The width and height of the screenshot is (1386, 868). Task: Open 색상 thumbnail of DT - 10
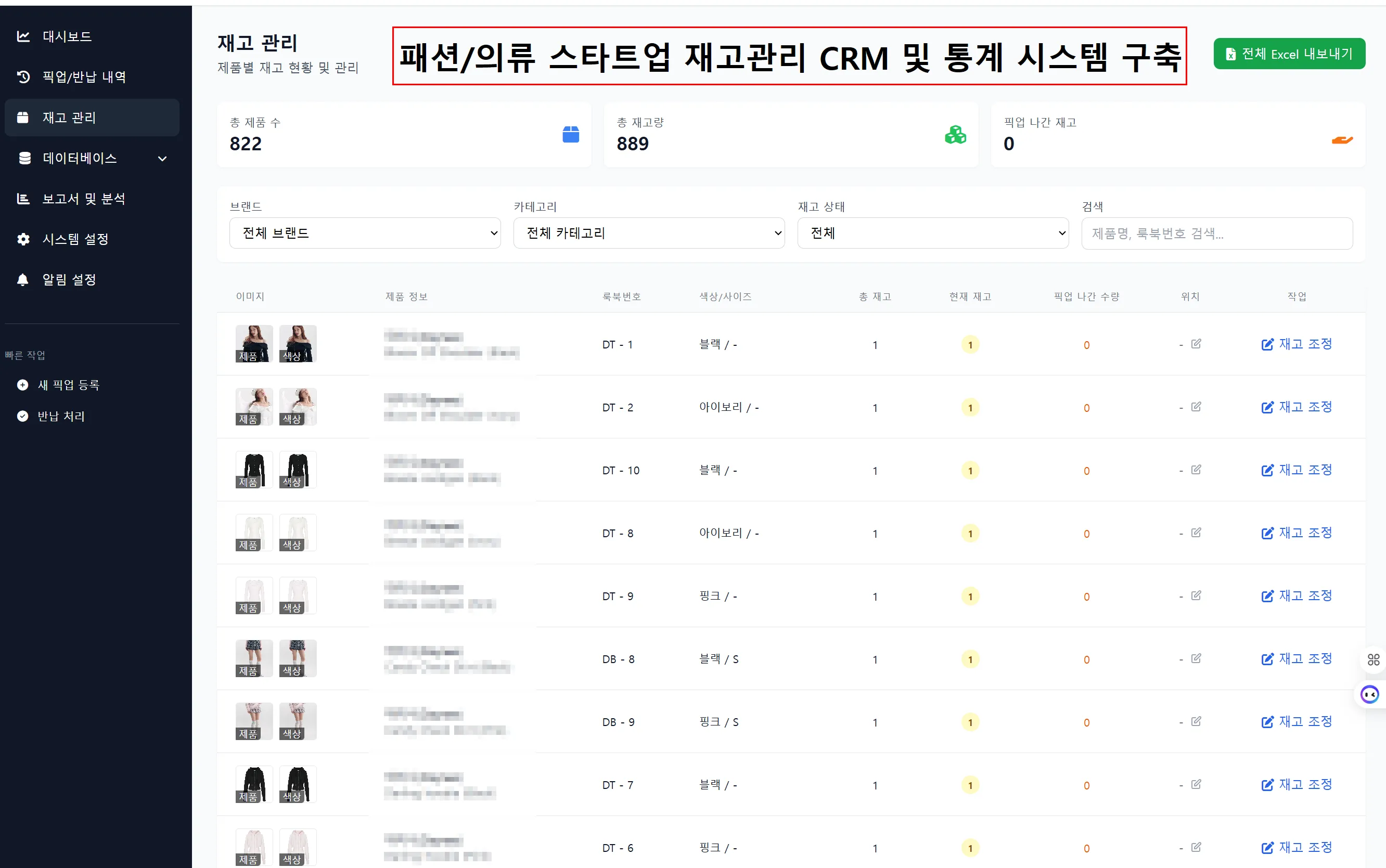(298, 470)
